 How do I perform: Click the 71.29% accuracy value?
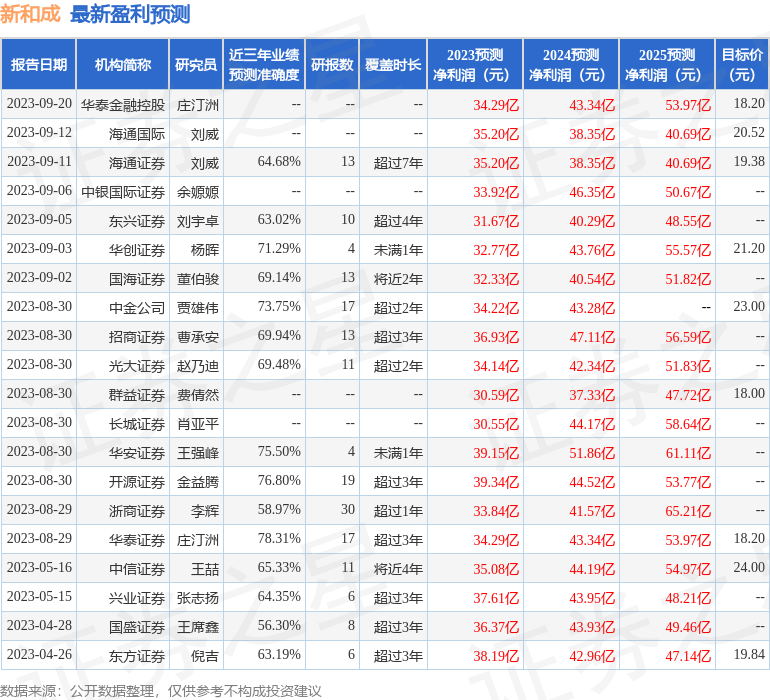pyautogui.click(x=279, y=249)
